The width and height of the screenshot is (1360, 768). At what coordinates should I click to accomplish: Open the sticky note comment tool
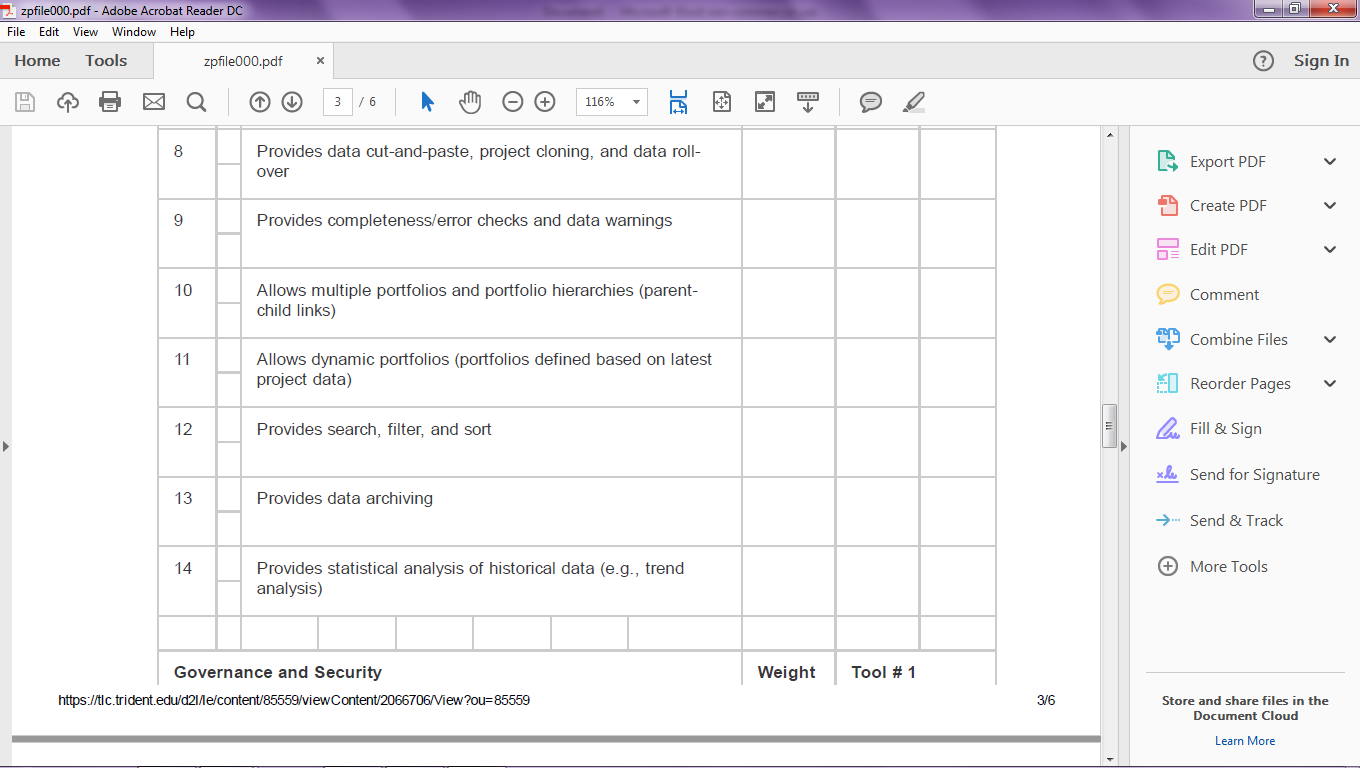pos(870,101)
